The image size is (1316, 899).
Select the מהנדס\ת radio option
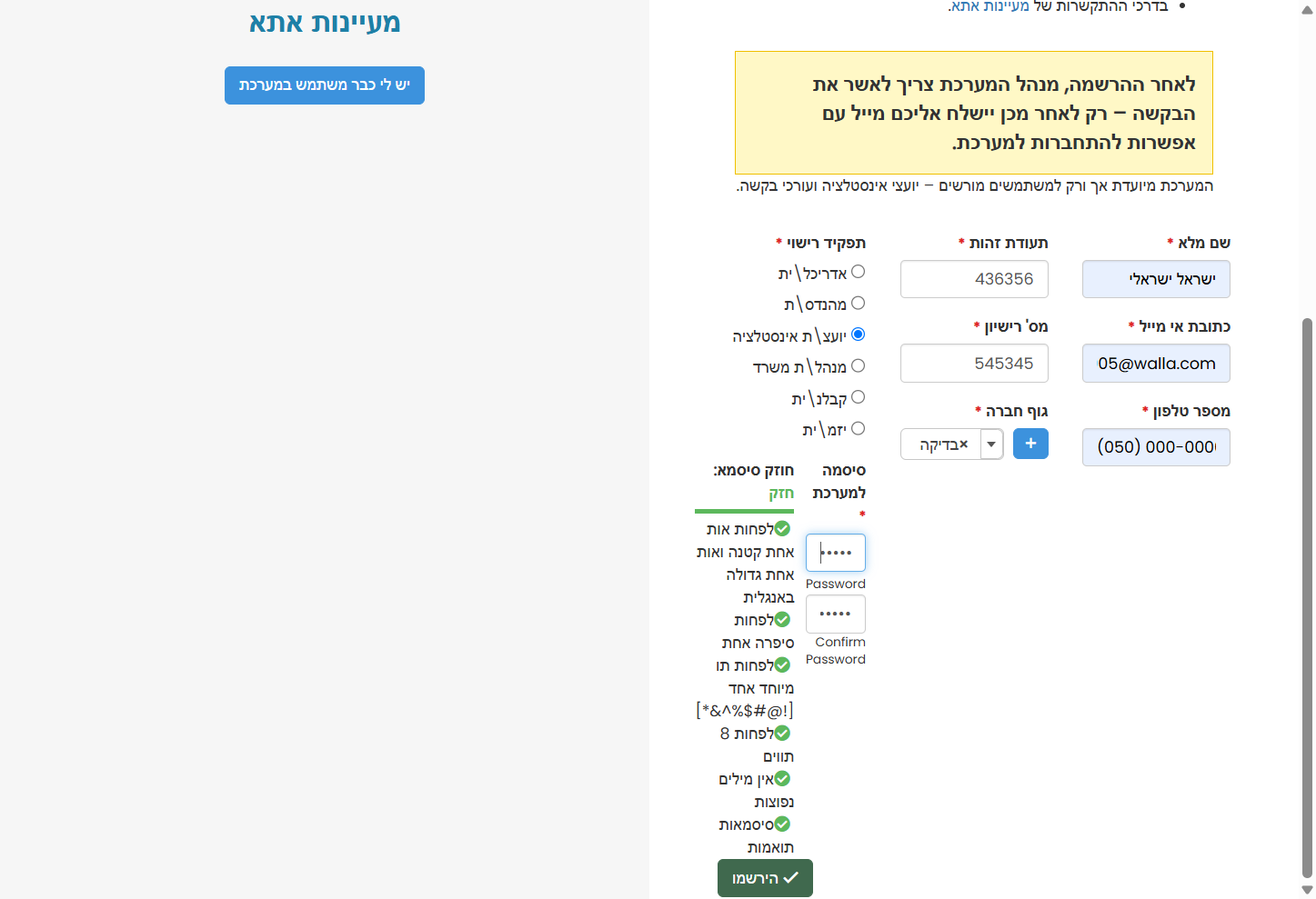858,303
